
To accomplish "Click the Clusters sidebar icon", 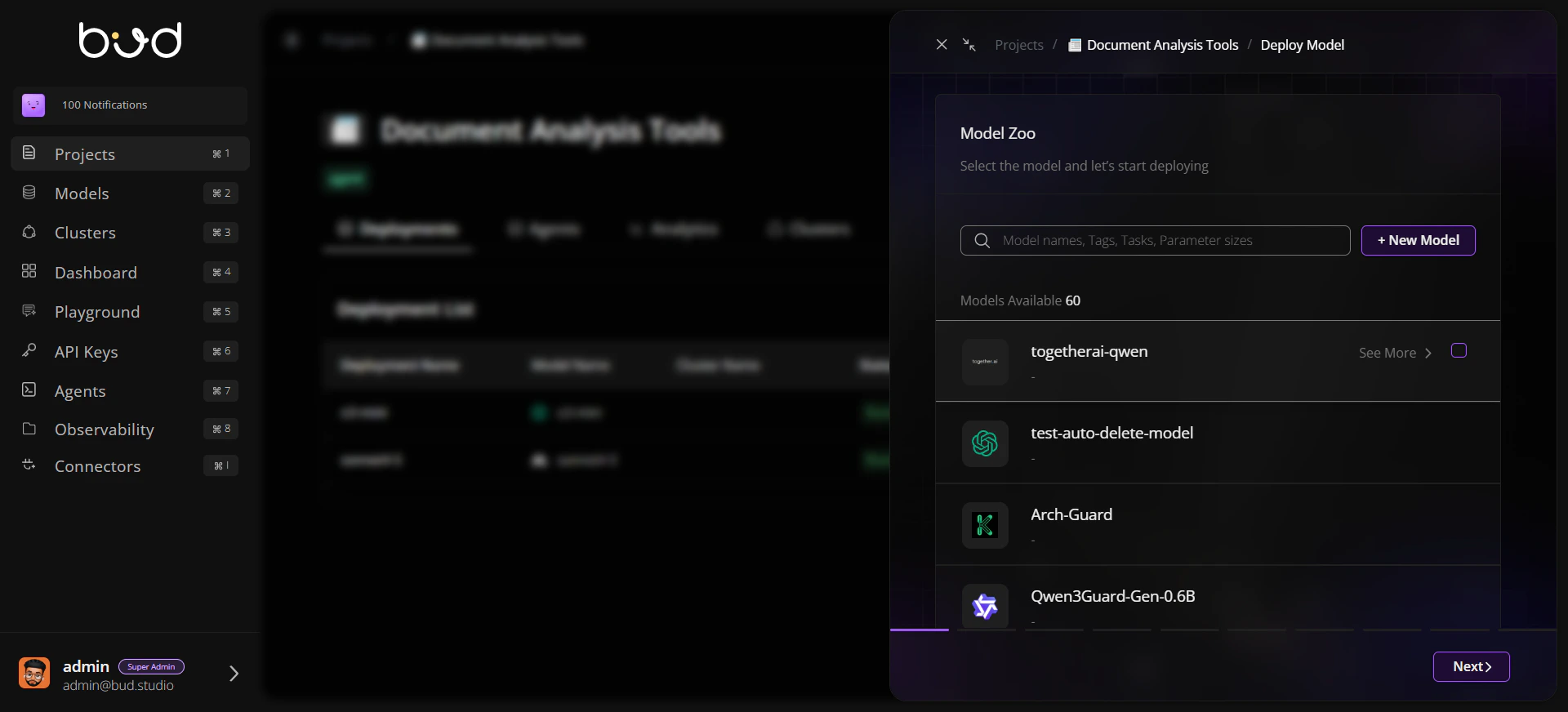I will pos(29,232).
